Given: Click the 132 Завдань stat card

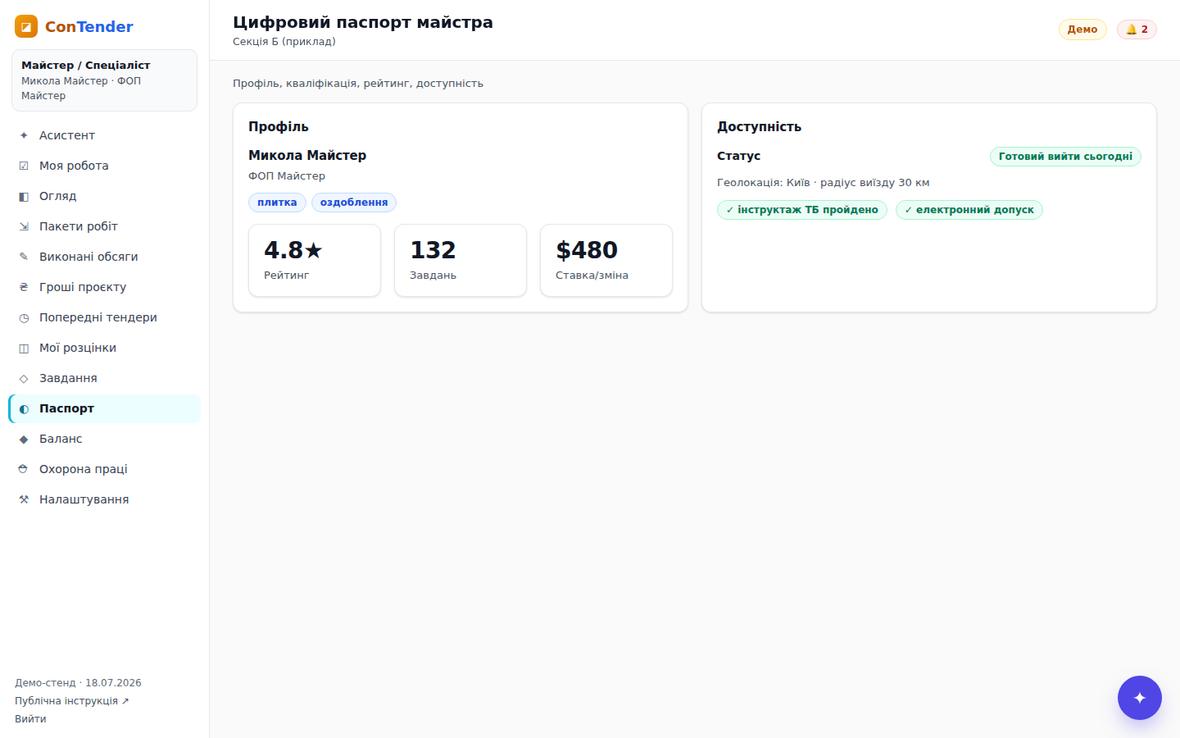Looking at the screenshot, I should pos(461,260).
